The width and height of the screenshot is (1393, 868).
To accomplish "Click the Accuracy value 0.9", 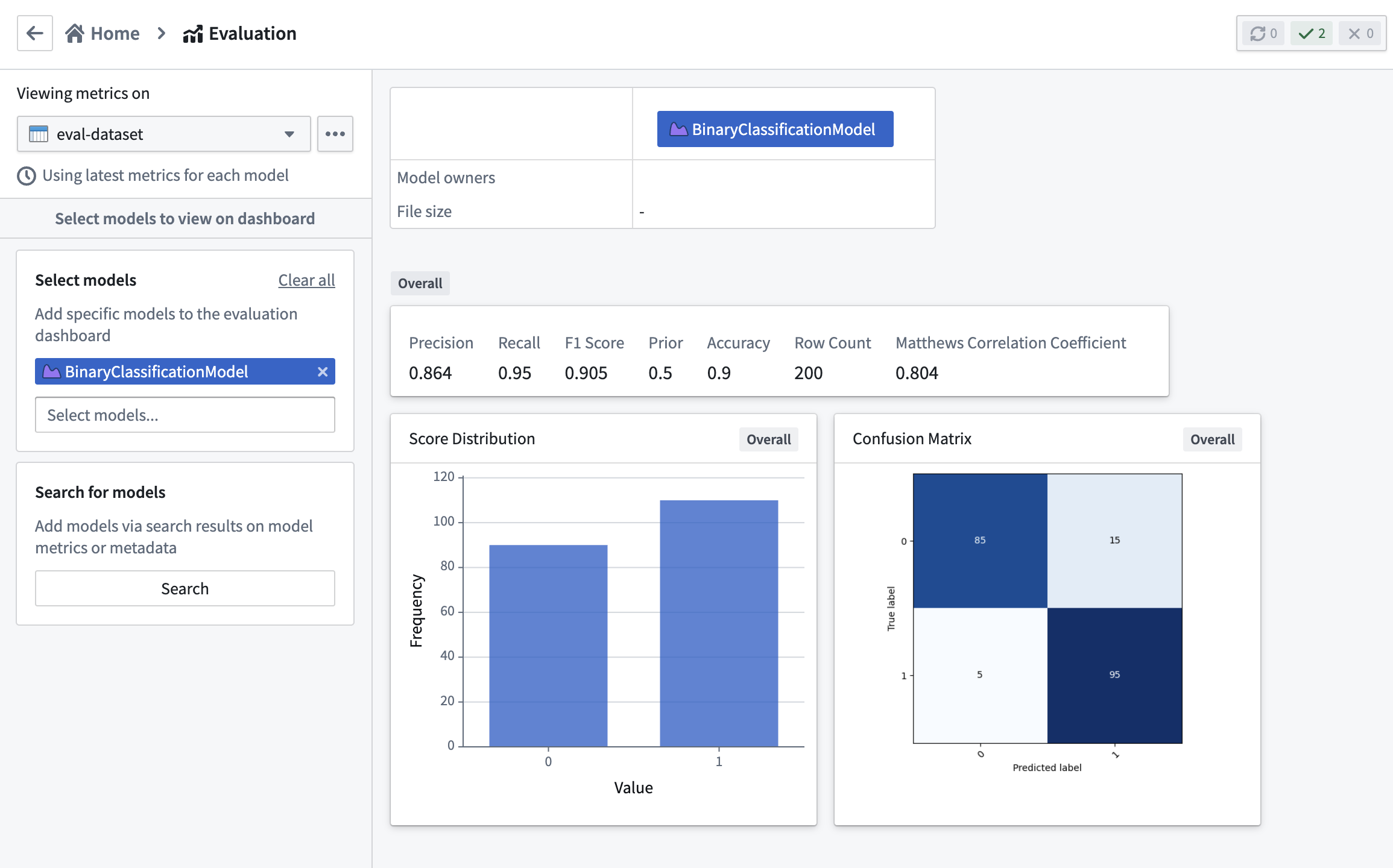I will click(719, 373).
